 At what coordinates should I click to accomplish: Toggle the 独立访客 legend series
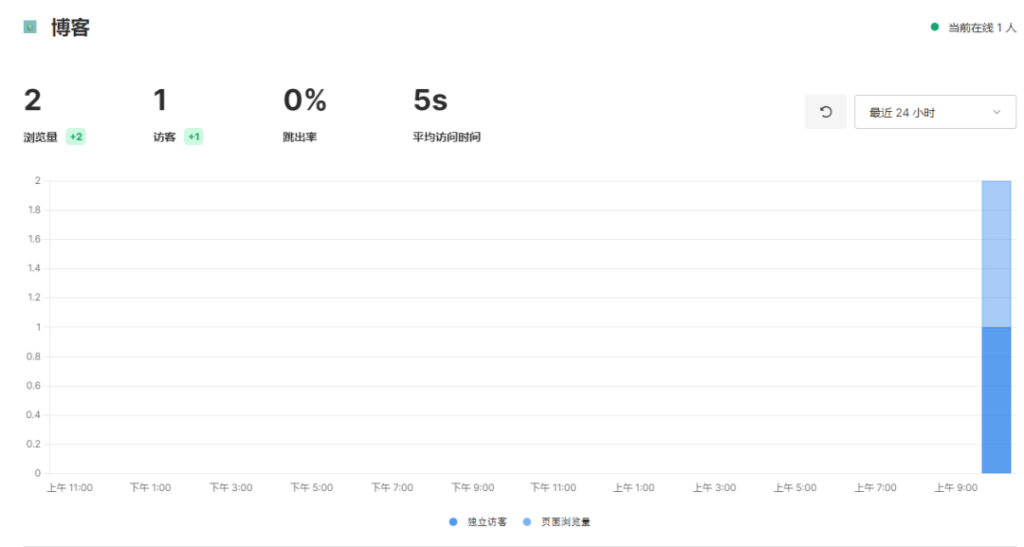tap(478, 522)
